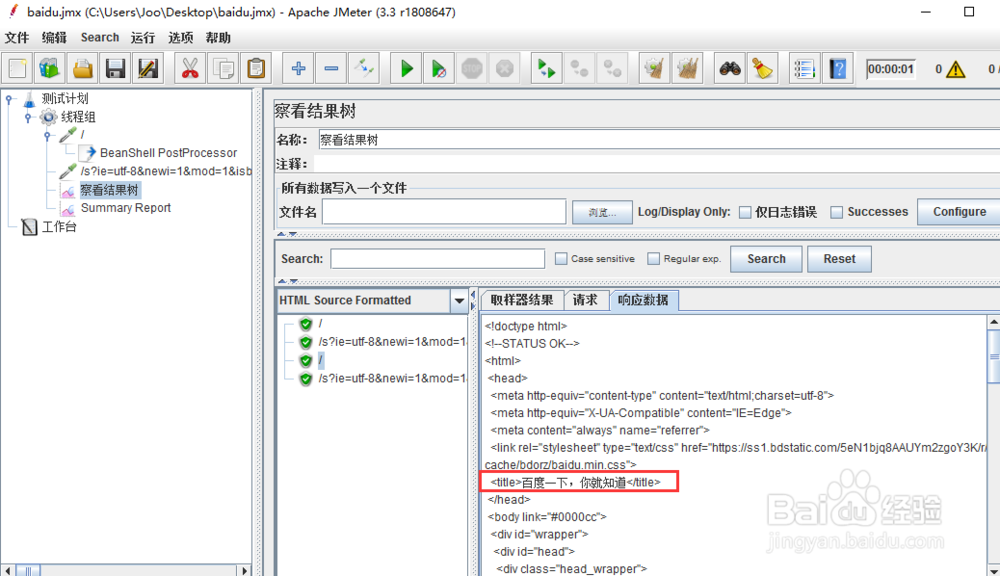The image size is (1000, 576).
Task: Click the Configure button
Action: pyautogui.click(x=958, y=211)
